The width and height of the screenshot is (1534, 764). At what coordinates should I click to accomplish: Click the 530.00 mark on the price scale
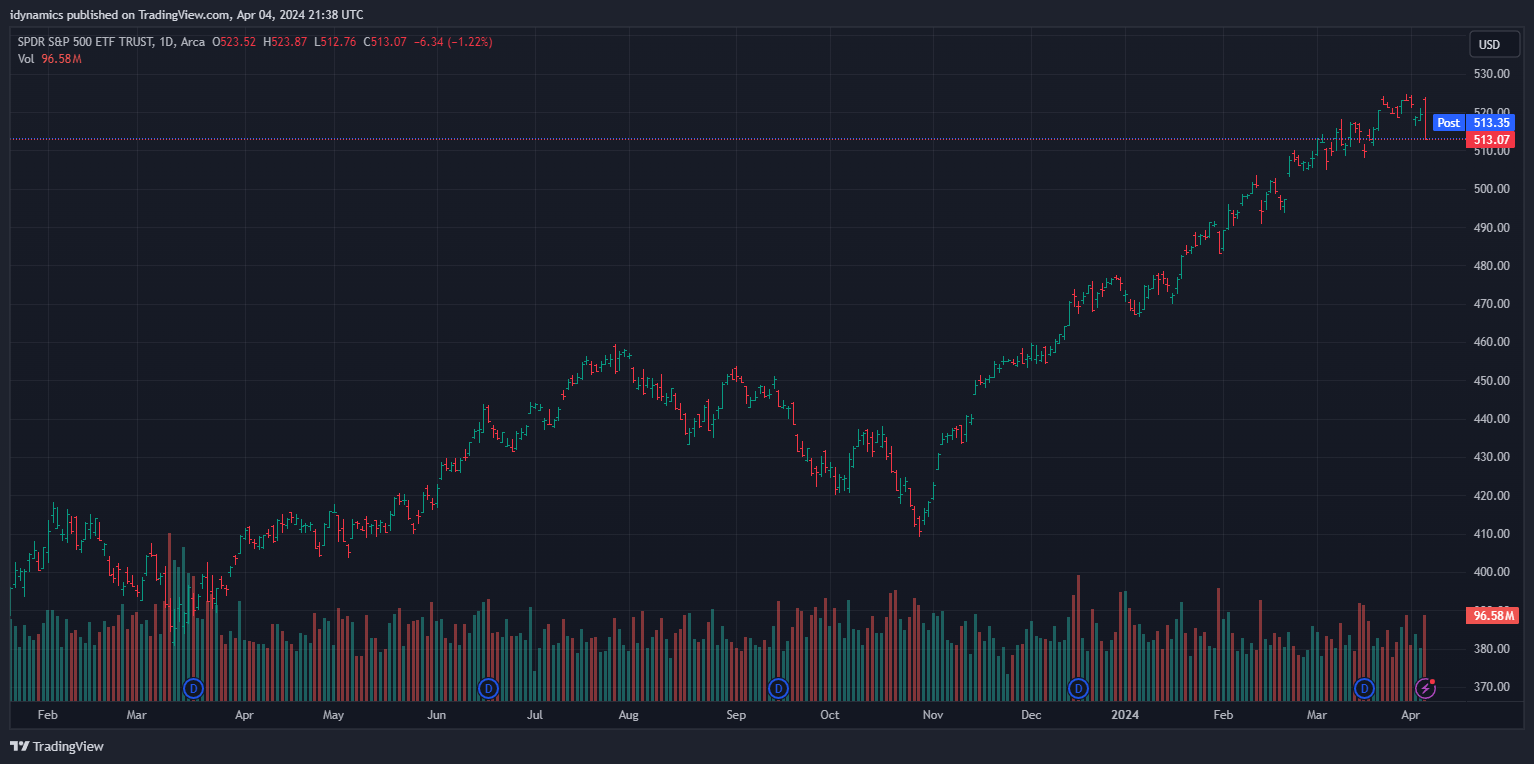click(x=1490, y=74)
